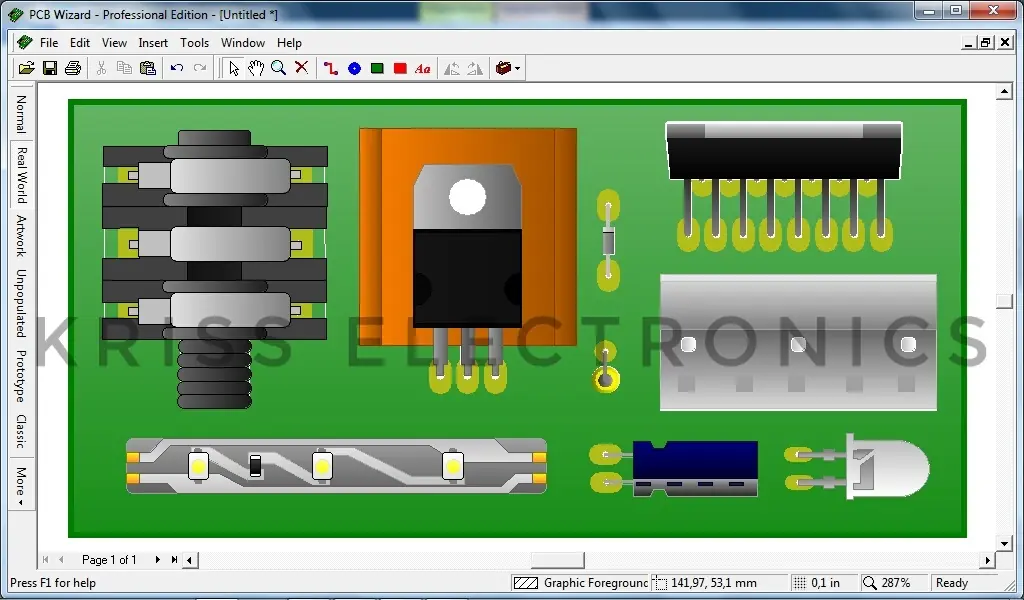Screen dimensions: 1024x600
Task: Click vertical scrollbar down arrow
Action: tap(1004, 543)
